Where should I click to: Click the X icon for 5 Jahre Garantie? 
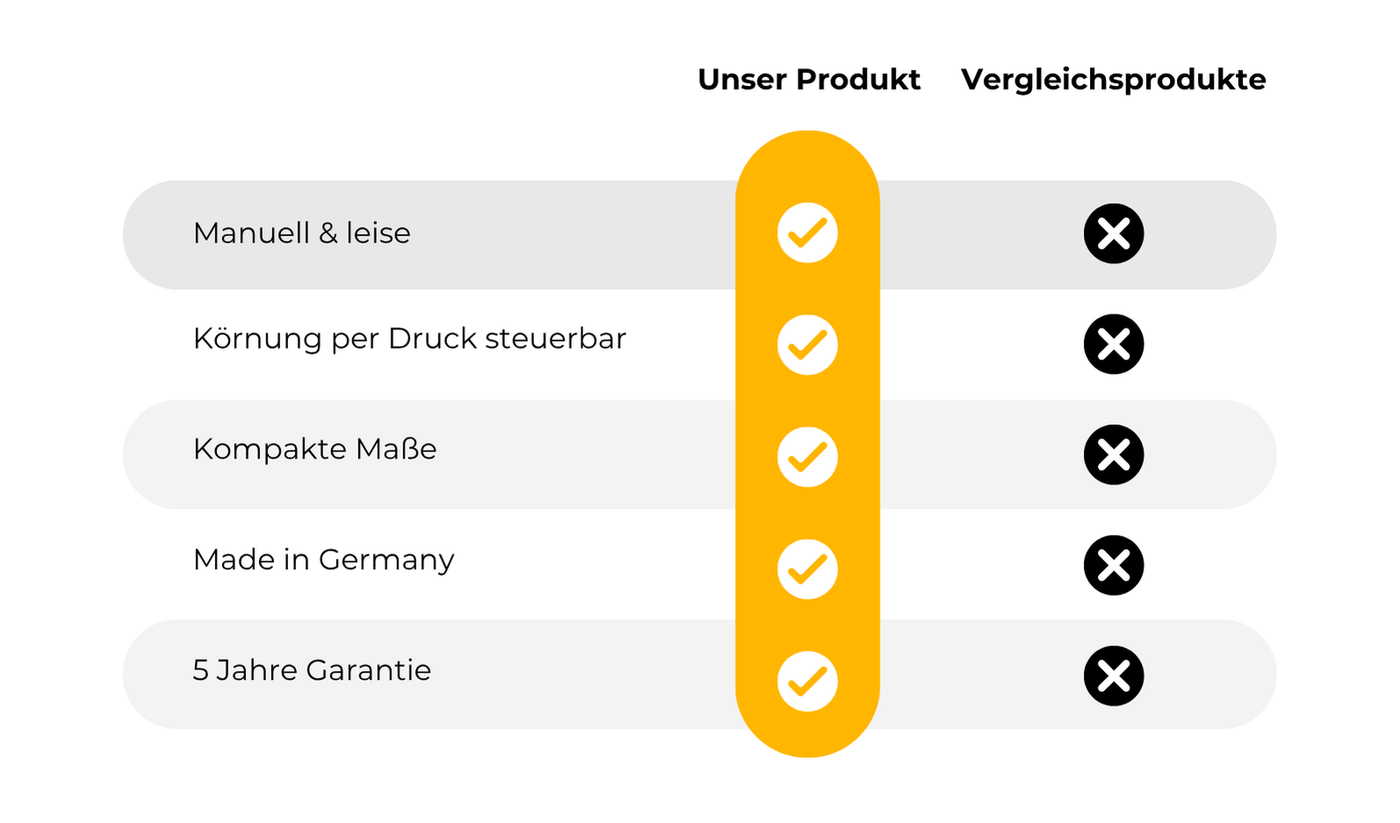1113,676
